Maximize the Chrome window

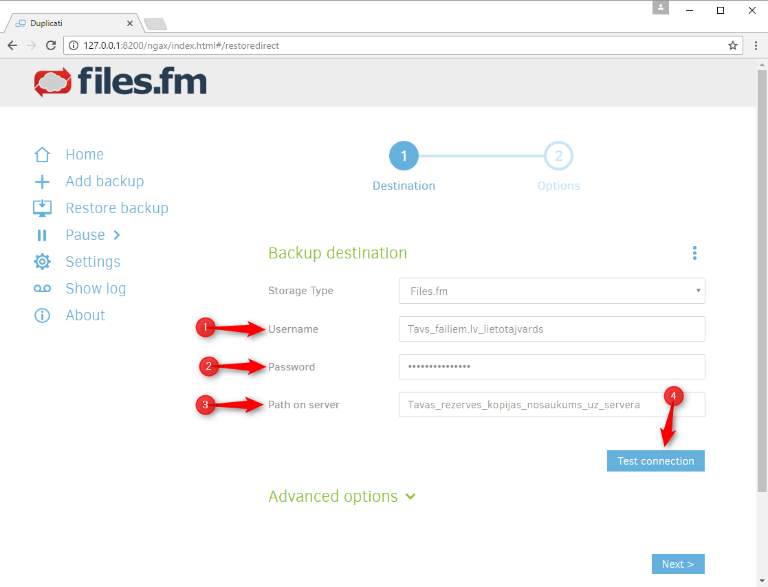coord(720,10)
